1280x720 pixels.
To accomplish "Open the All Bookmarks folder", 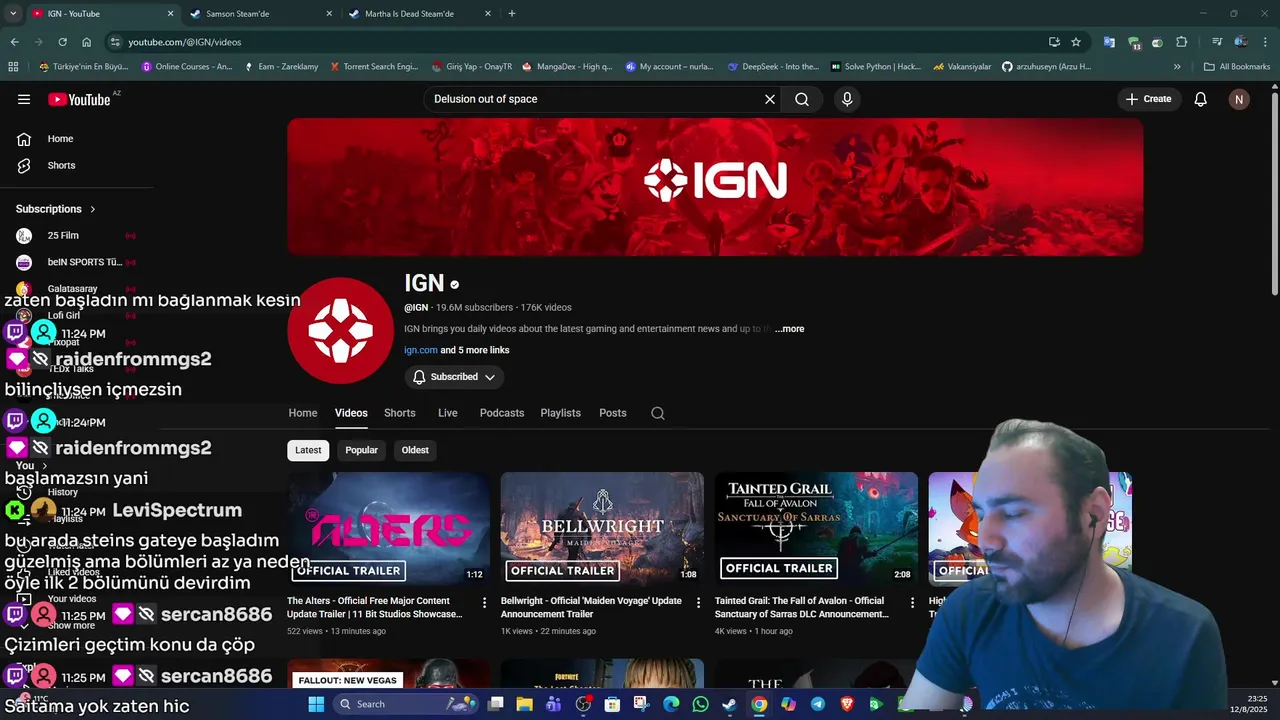I will click(1238, 67).
